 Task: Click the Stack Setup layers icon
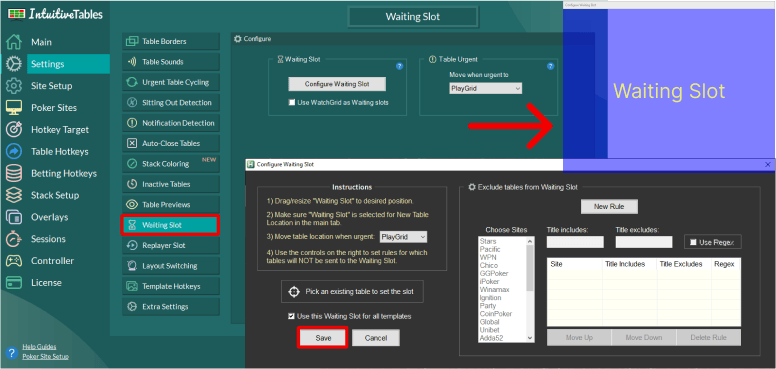tap(13, 195)
